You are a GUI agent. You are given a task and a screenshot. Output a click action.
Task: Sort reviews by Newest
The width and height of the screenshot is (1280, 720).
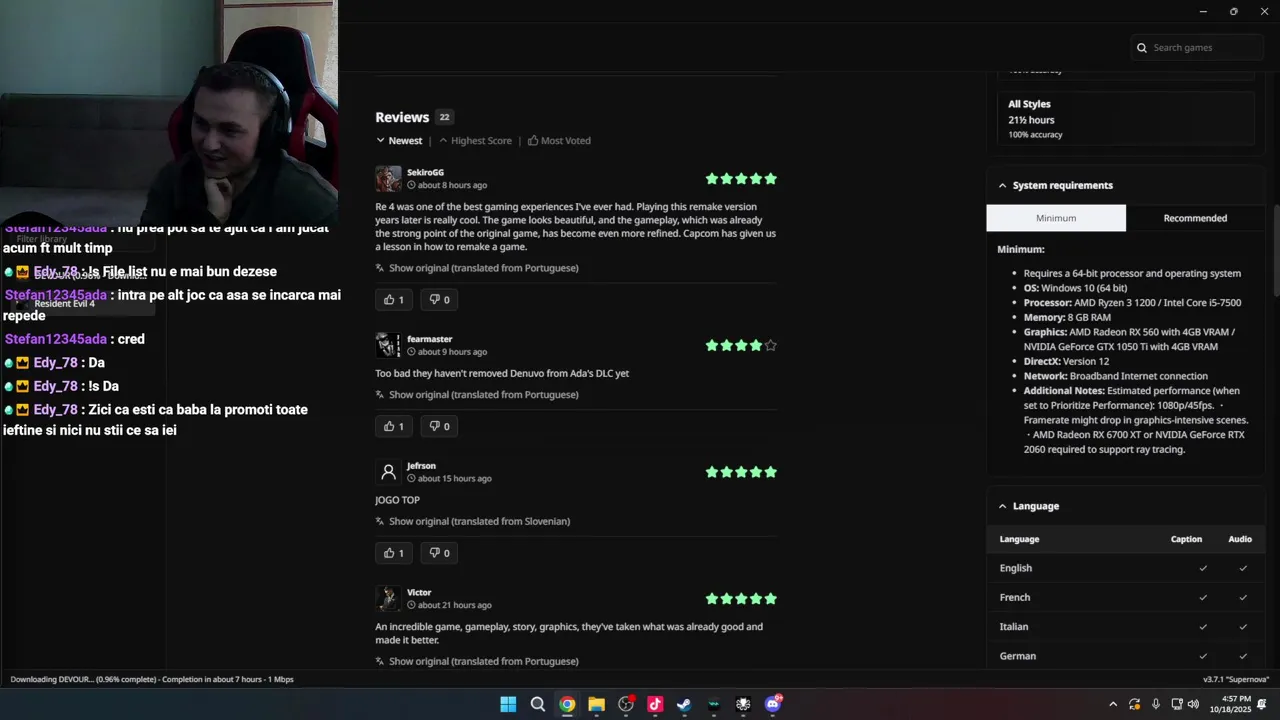pyautogui.click(x=399, y=141)
